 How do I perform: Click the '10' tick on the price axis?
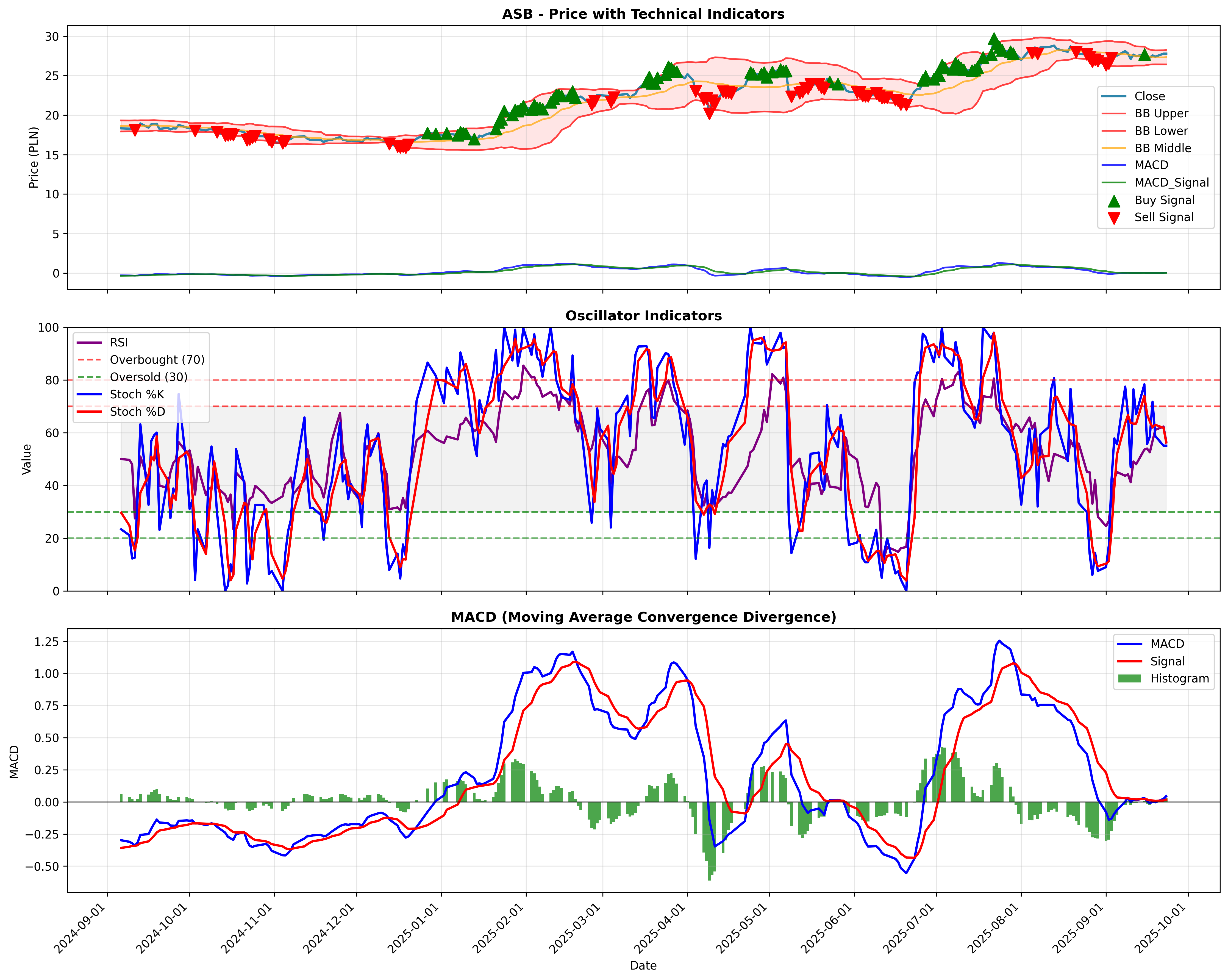click(52, 194)
